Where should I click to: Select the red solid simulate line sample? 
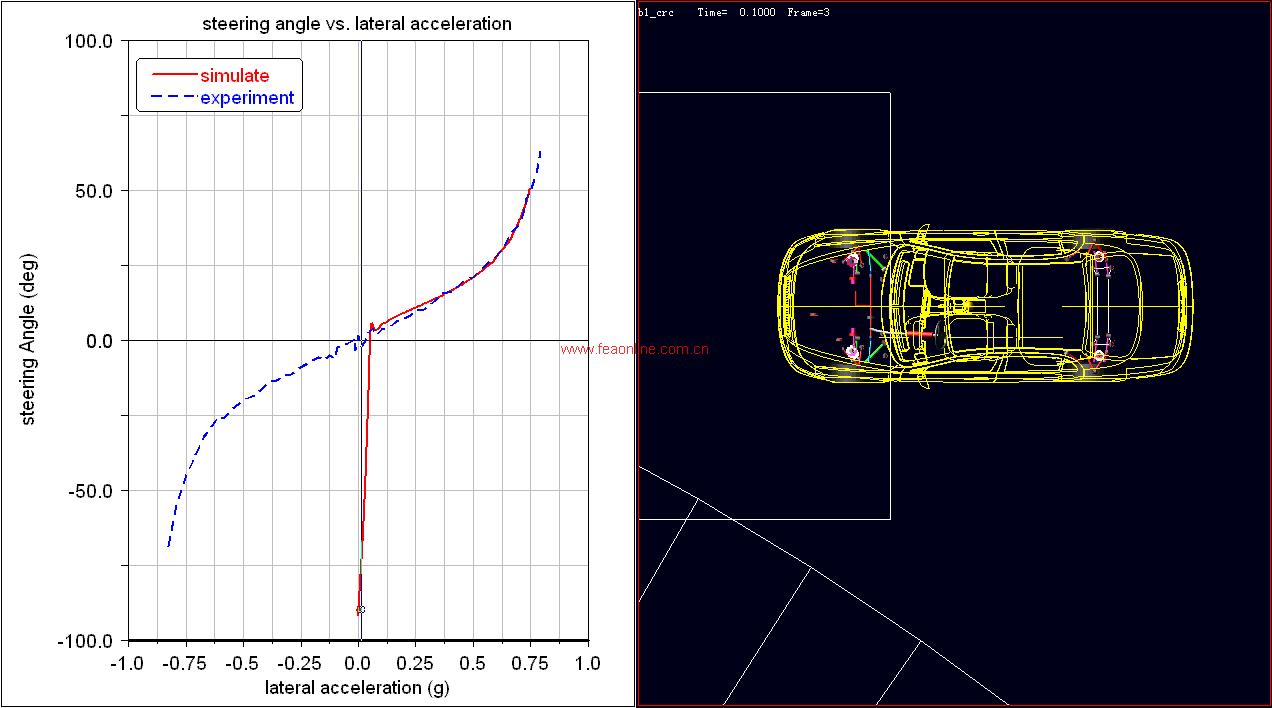click(173, 75)
